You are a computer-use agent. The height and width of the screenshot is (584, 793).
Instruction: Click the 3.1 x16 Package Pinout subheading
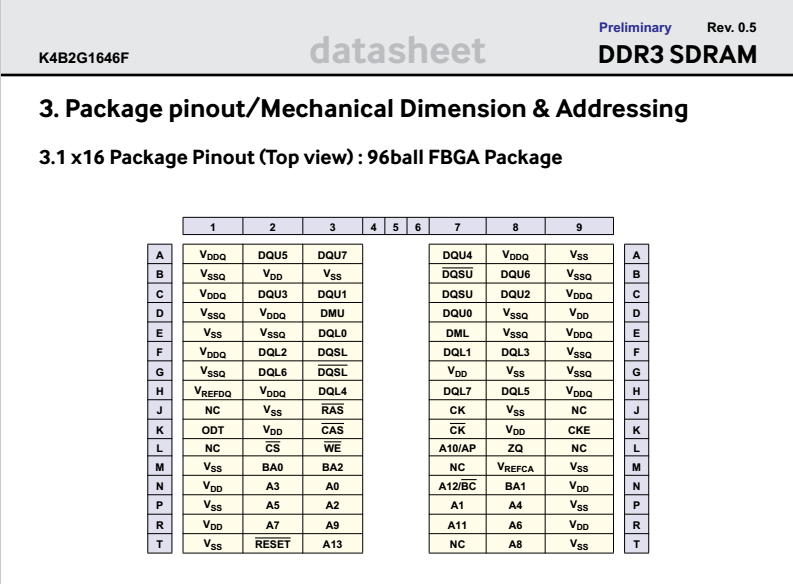pyautogui.click(x=300, y=157)
